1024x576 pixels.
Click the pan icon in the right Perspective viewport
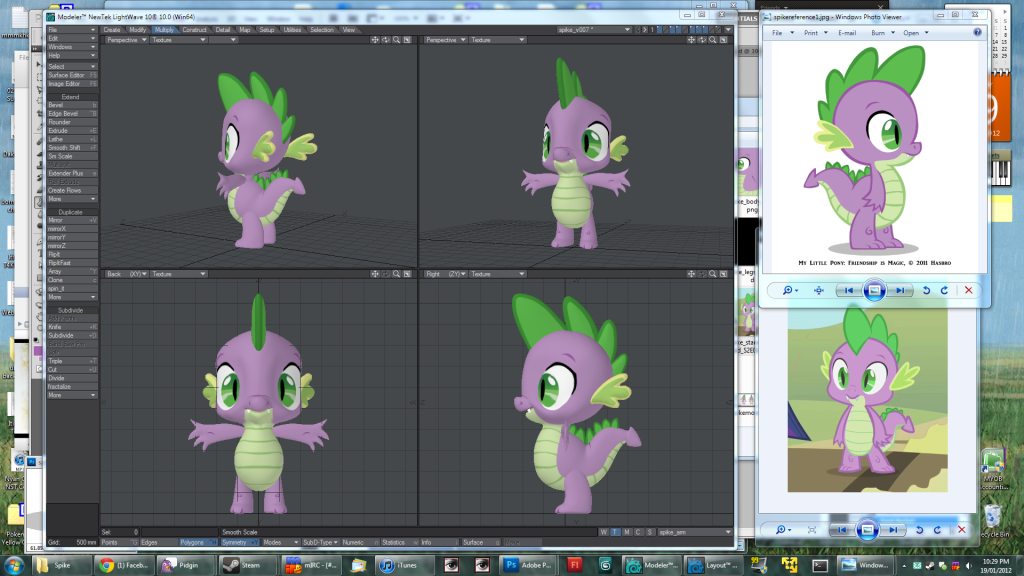coord(691,40)
